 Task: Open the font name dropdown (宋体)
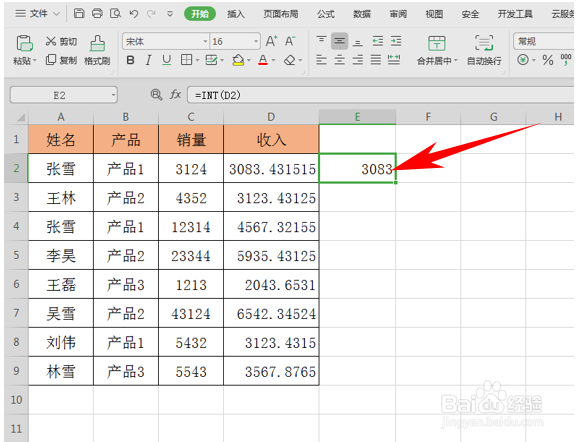205,41
